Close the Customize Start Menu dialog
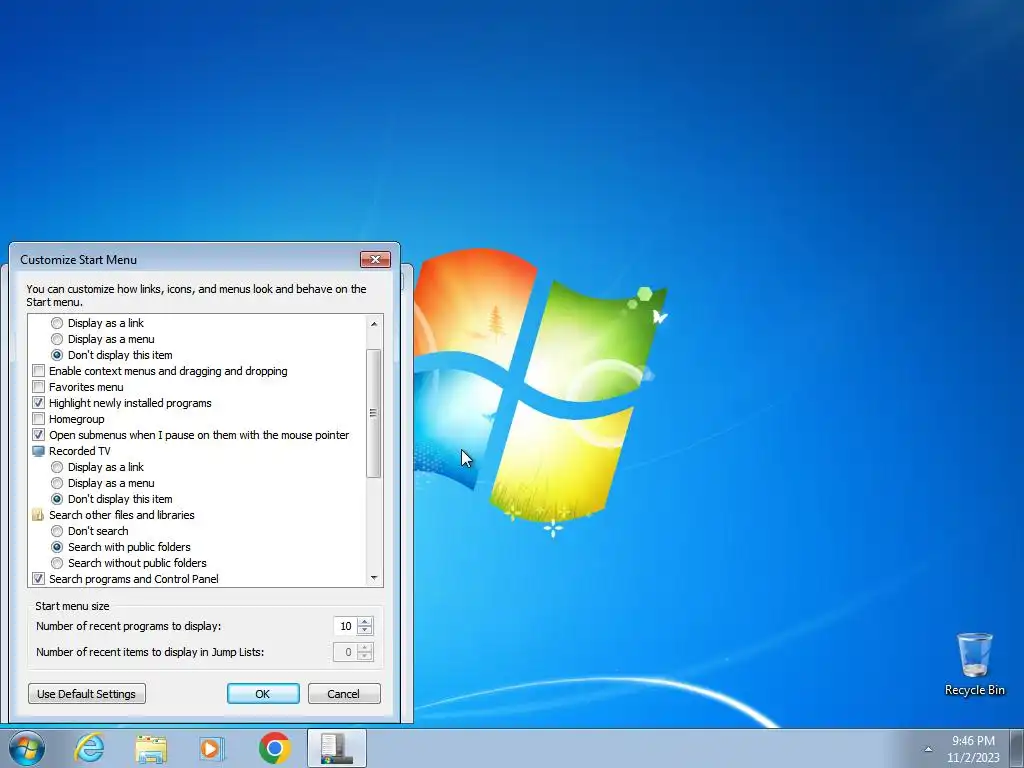The image size is (1024, 768). [x=376, y=259]
